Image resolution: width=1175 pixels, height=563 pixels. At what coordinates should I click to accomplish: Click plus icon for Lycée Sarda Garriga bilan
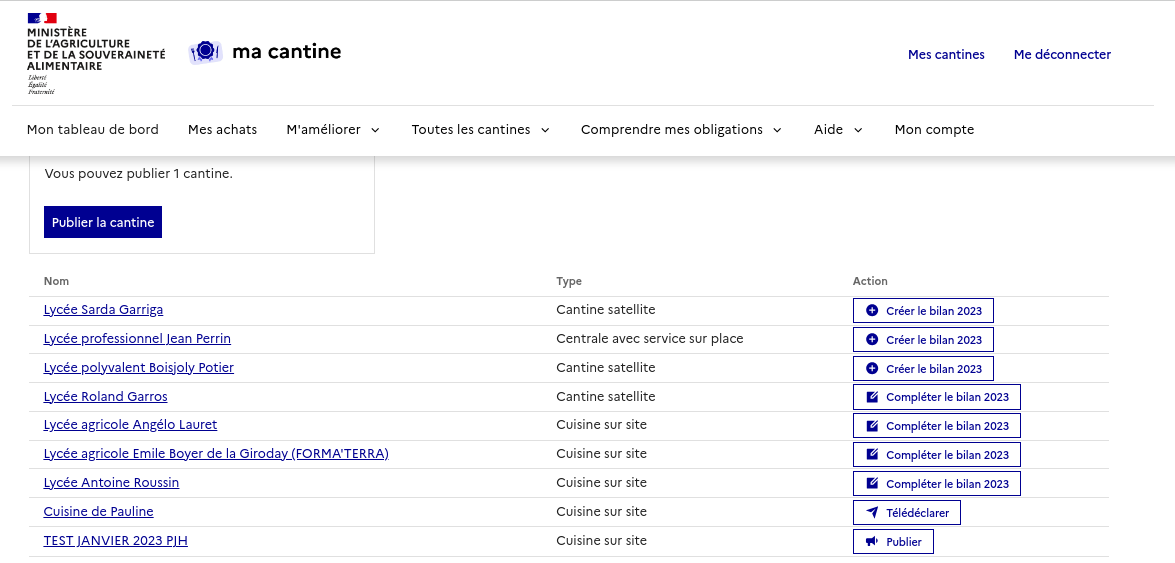click(x=872, y=311)
